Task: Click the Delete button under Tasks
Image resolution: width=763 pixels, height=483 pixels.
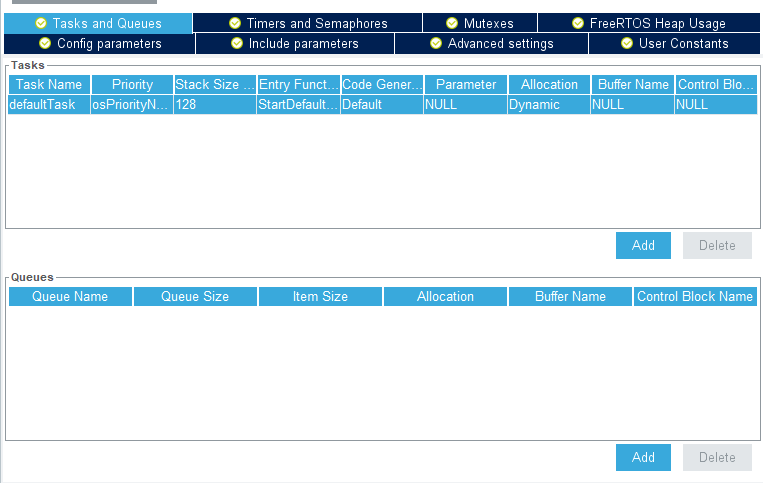Action: [717, 246]
